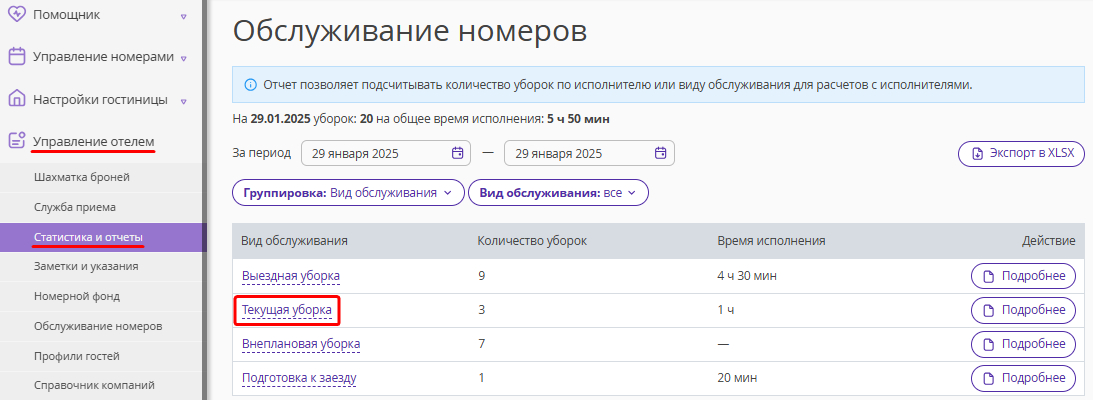Click the info icon in the blue banner

coord(250,85)
